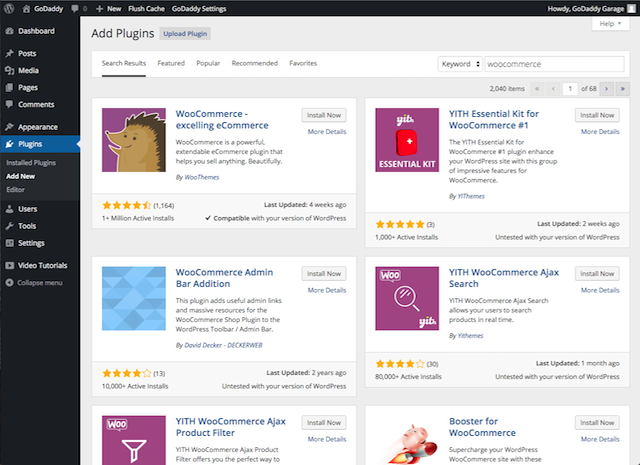Open the Keyword search type dropdown
This screenshot has width=640, height=465.
[x=460, y=64]
